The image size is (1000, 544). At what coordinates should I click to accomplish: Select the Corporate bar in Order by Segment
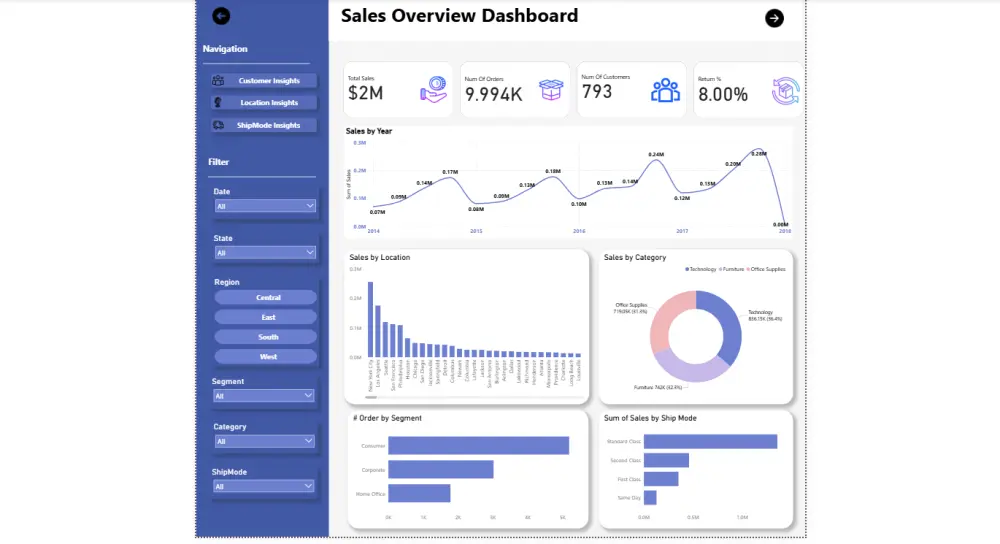tap(441, 469)
